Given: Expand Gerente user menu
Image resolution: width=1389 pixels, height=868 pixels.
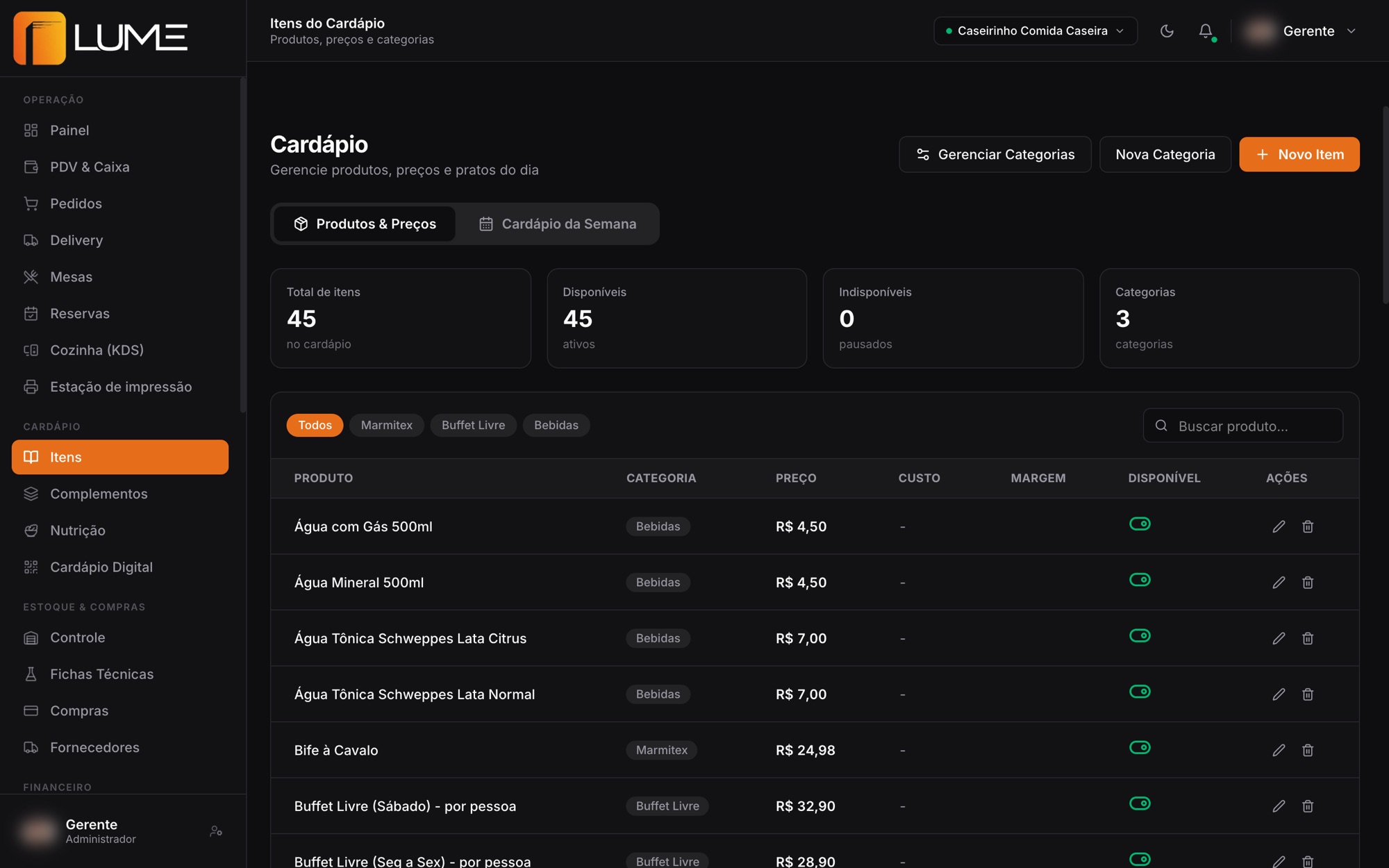Looking at the screenshot, I should (1299, 31).
